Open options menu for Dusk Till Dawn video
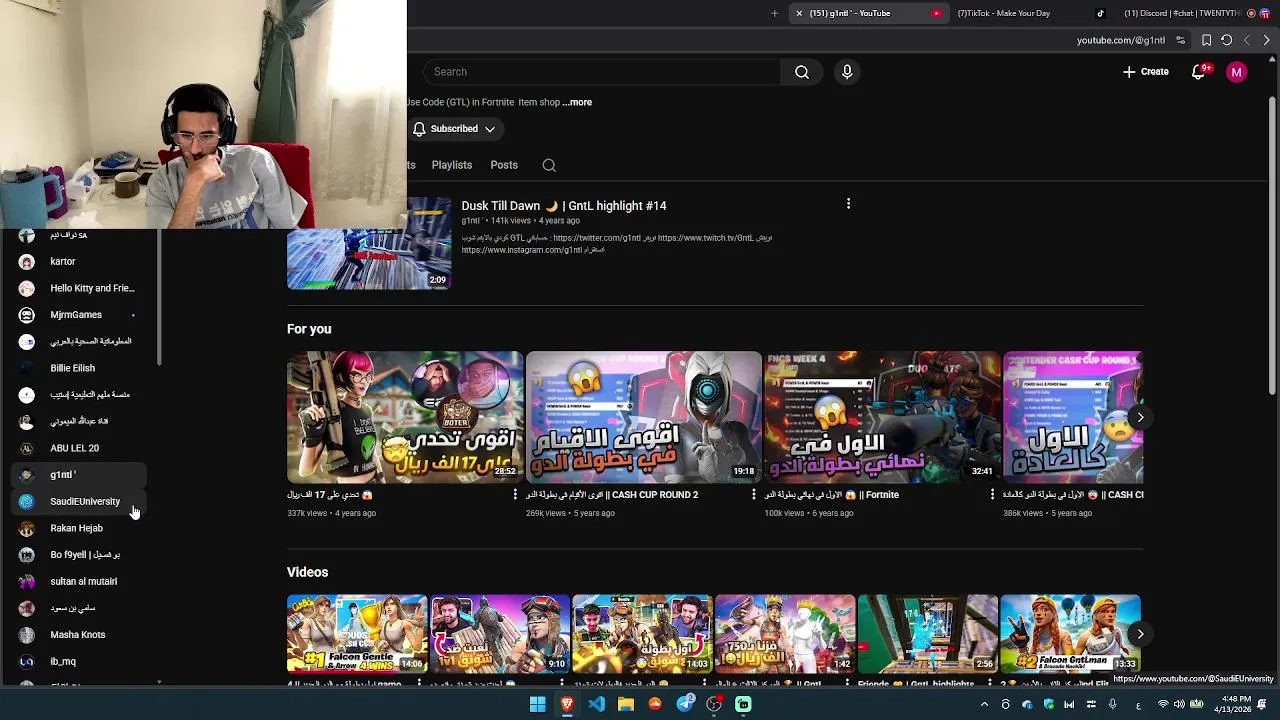 click(848, 204)
